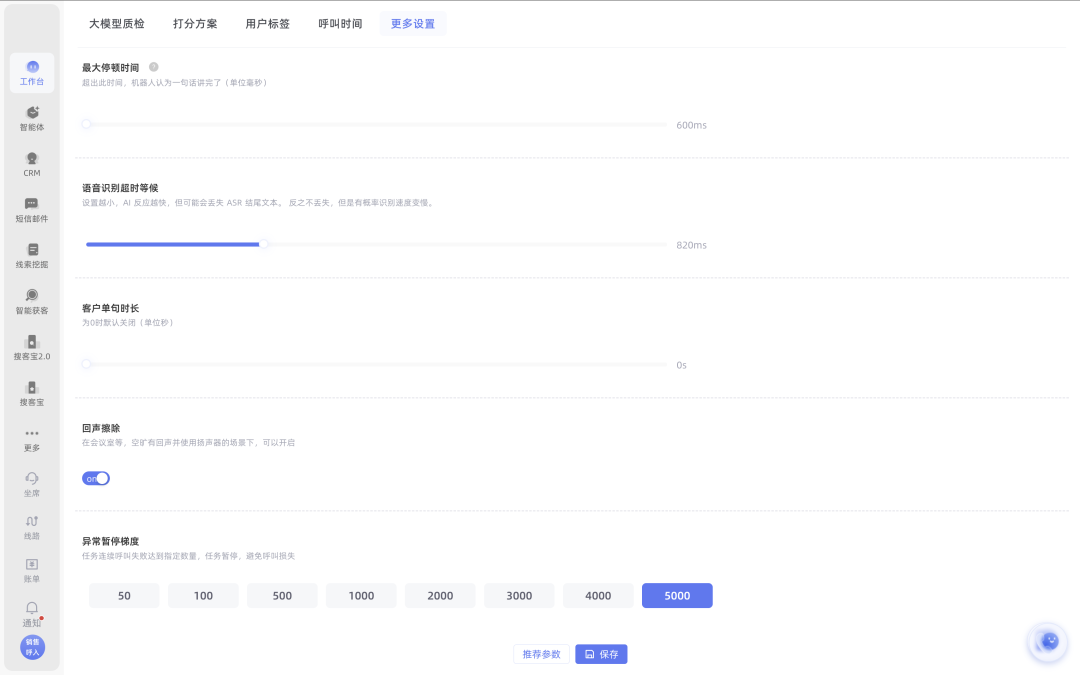Viewport: 1080px width, 675px height.
Task: Switch to the 大模型质检 tab
Action: 116,23
